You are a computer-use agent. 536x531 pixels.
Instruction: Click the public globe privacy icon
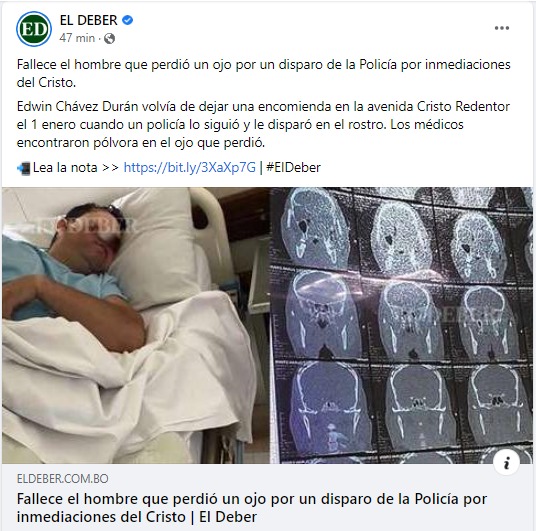tap(109, 38)
